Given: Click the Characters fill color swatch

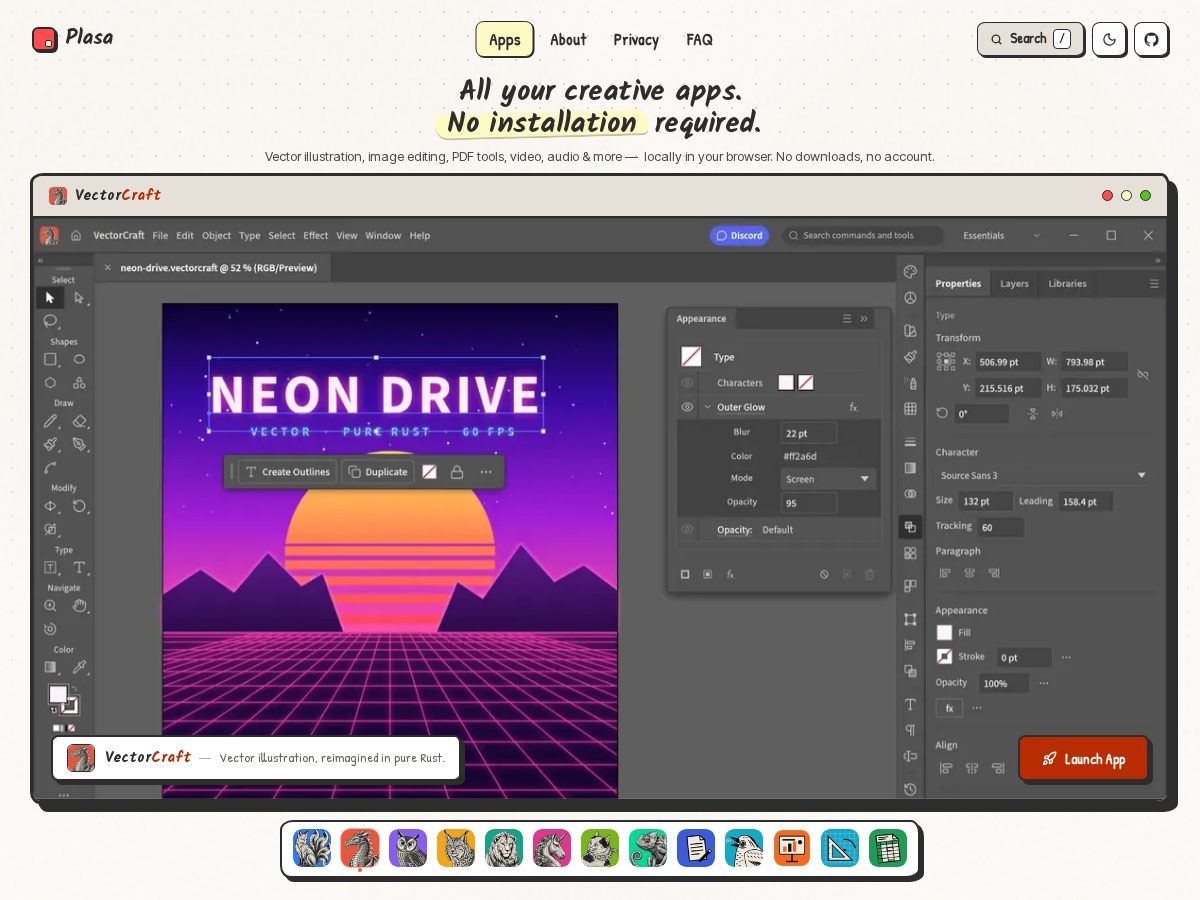Looking at the screenshot, I should coord(786,382).
